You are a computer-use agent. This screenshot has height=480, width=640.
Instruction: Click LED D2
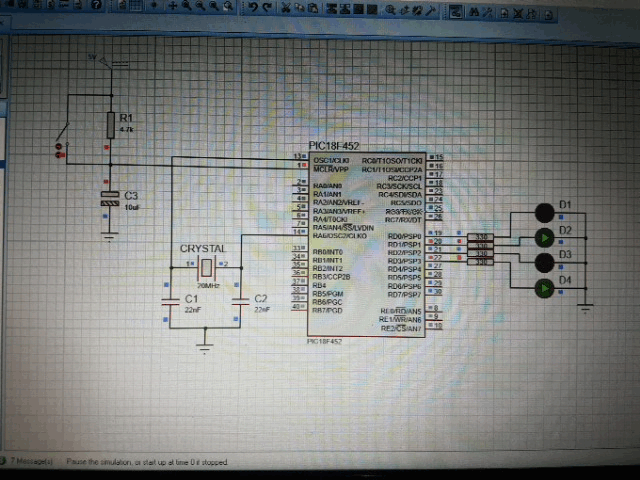coord(544,238)
